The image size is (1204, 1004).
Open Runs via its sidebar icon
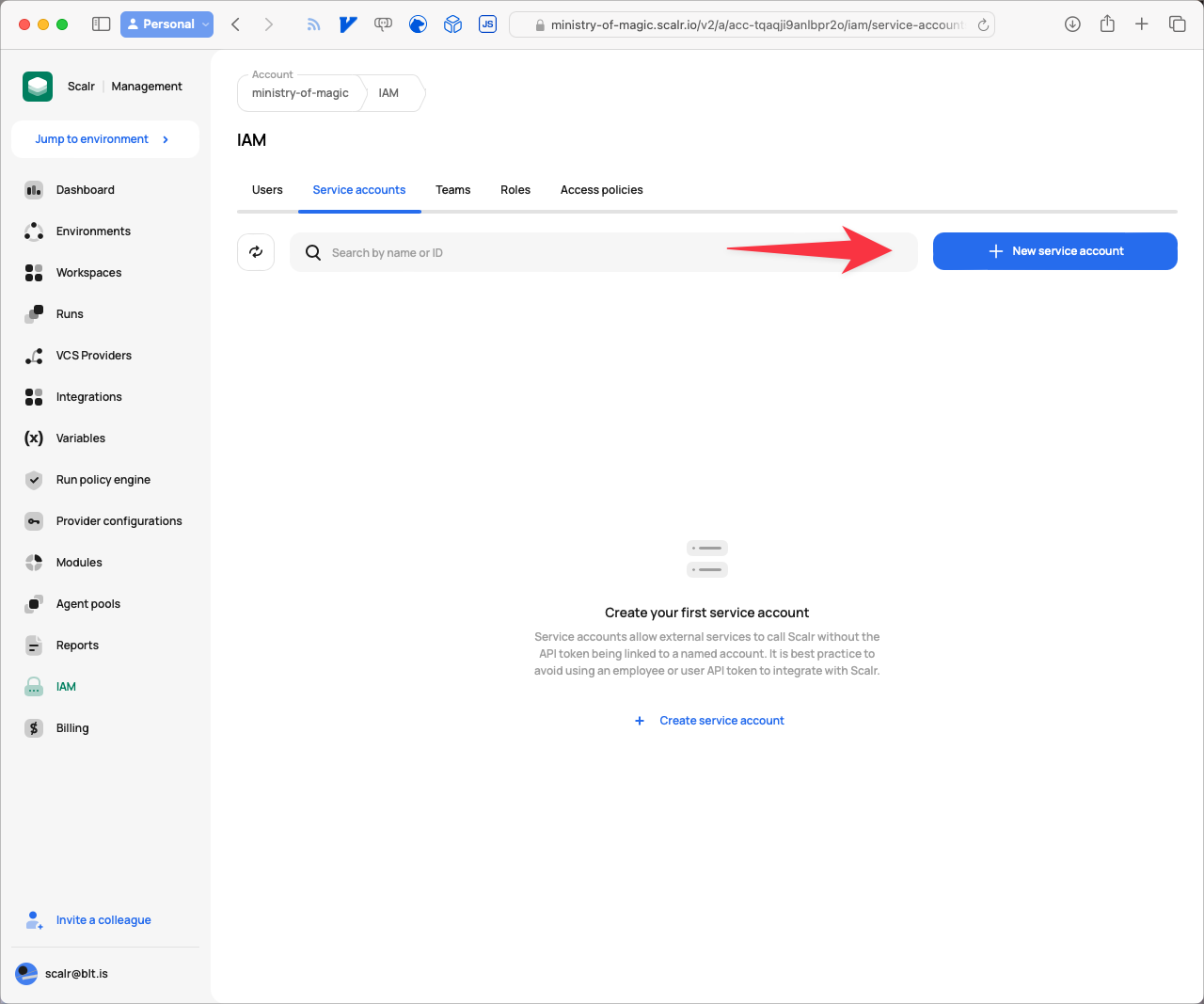34,314
